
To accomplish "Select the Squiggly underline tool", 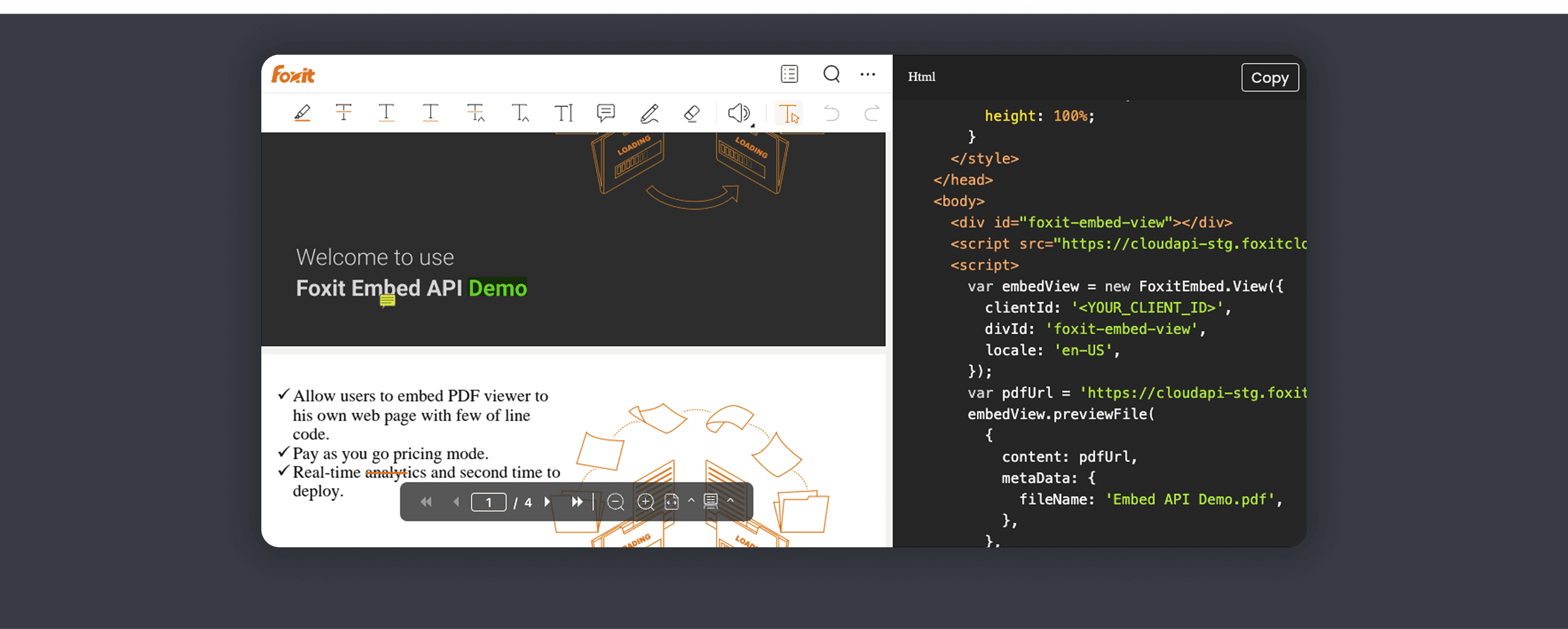I will coord(430,113).
